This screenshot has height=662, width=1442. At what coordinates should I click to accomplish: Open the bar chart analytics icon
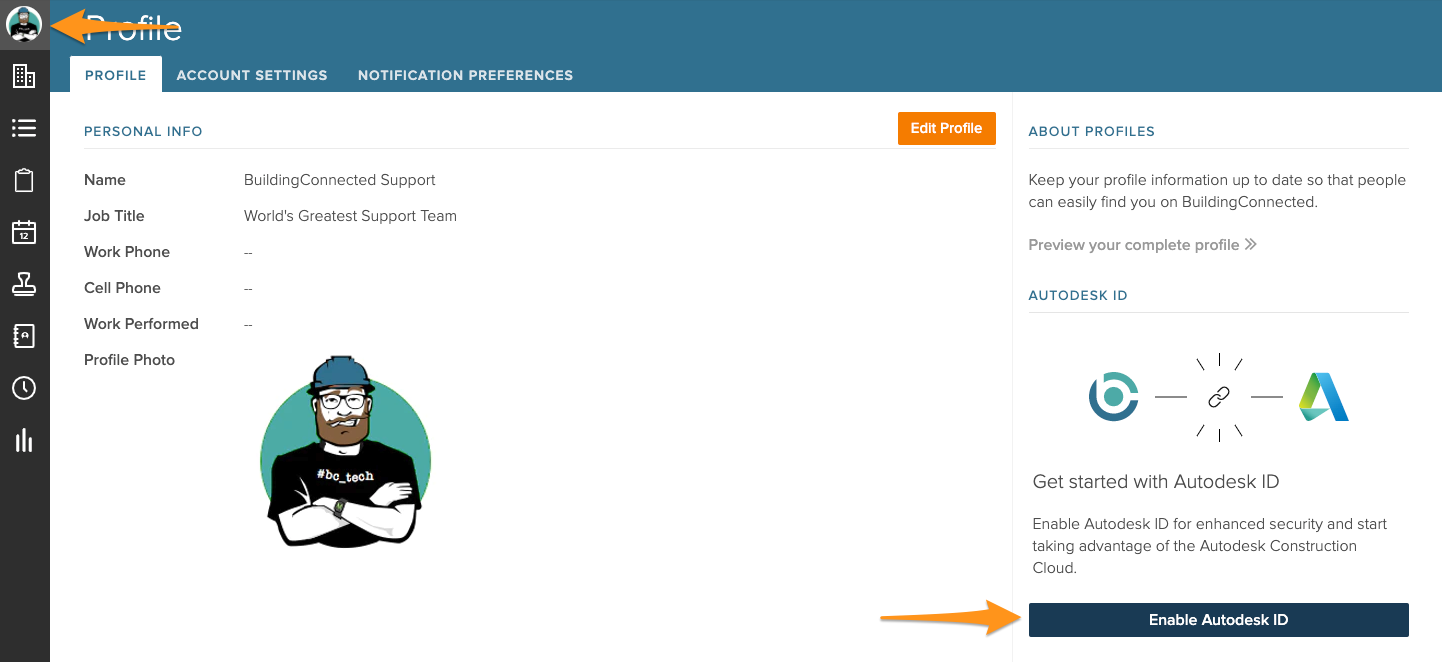pyautogui.click(x=24, y=440)
